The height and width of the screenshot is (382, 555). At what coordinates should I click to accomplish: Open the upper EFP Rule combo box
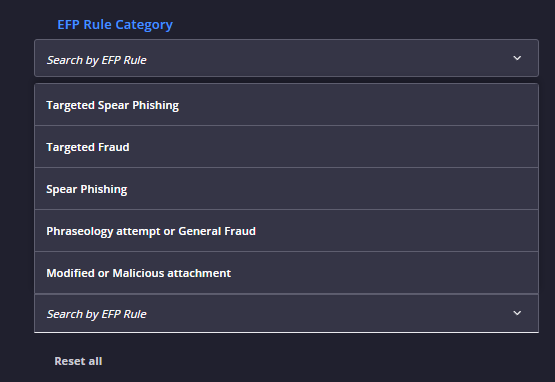(x=286, y=58)
